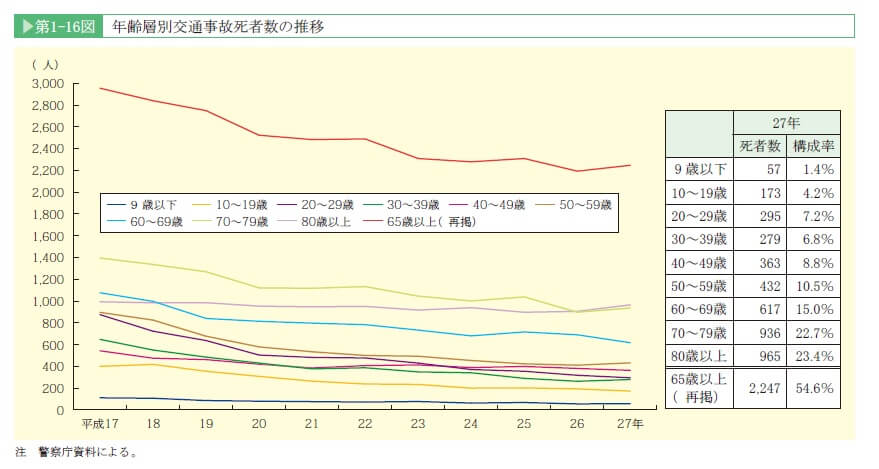Image resolution: width=879 pixels, height=469 pixels.
Task: Select the table cell value 57
Action: point(774,169)
